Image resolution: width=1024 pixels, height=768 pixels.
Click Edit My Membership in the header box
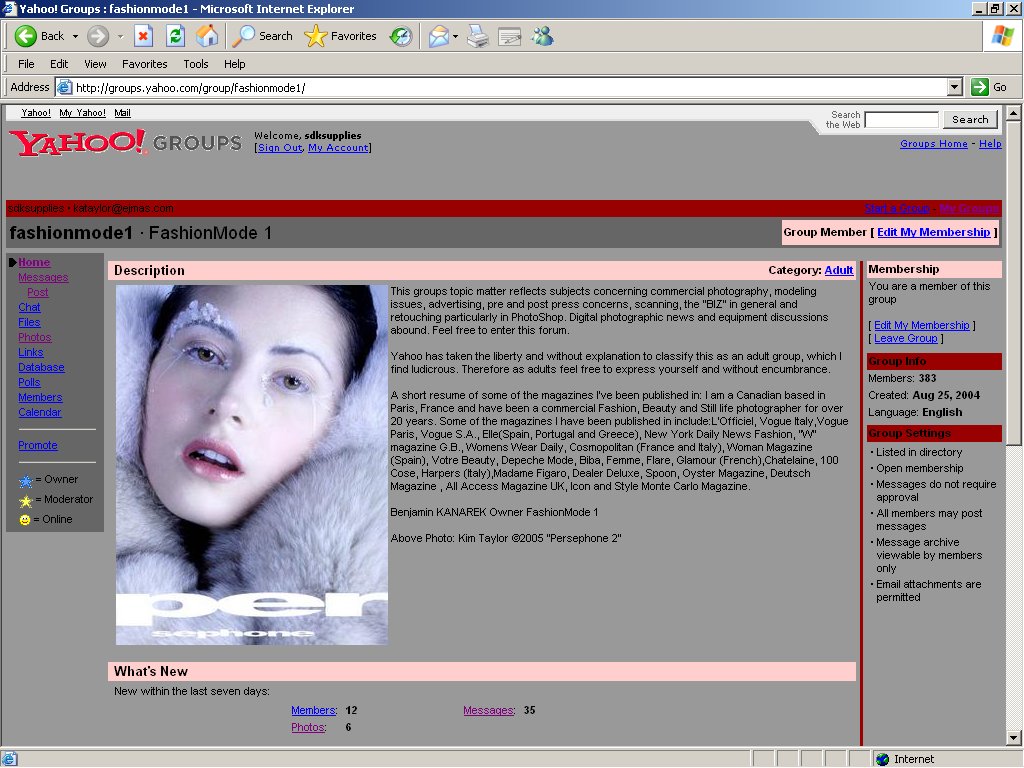[x=934, y=232]
